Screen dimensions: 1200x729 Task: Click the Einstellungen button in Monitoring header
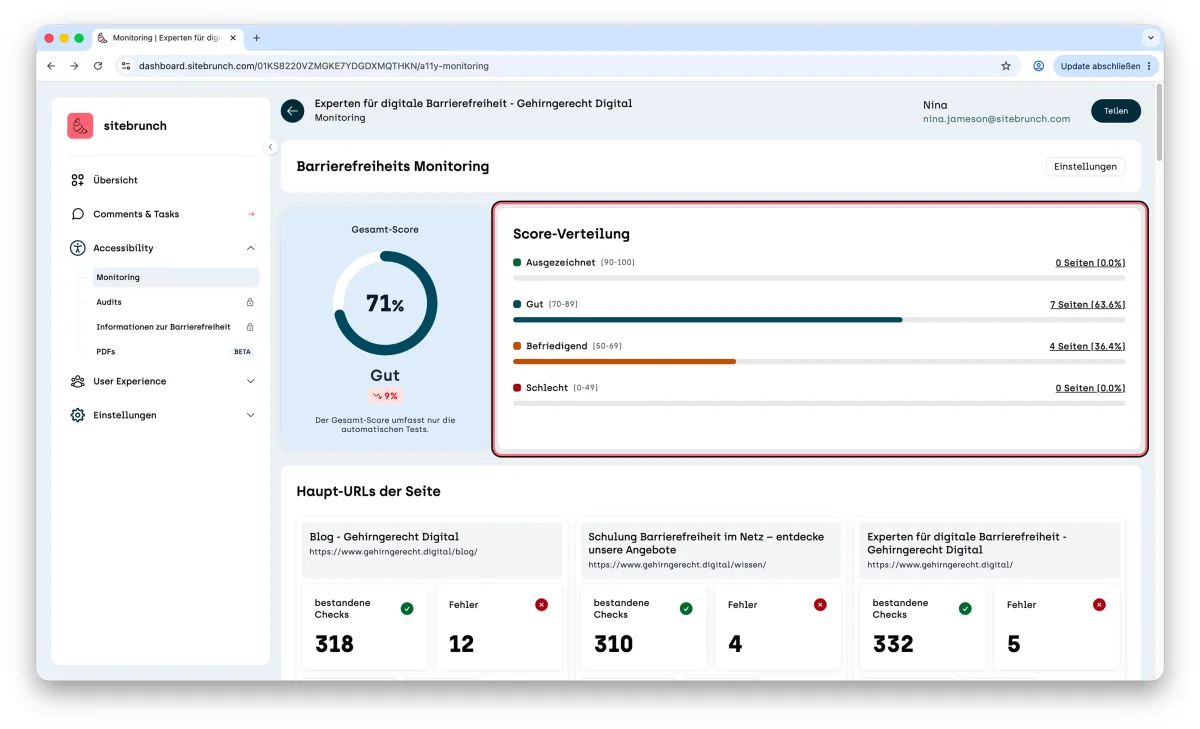[1085, 166]
